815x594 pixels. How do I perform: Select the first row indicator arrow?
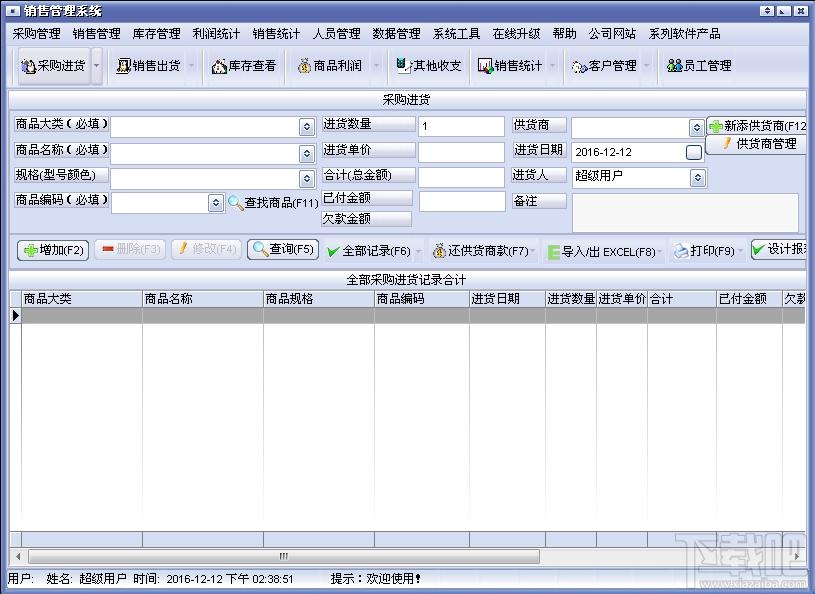pos(16,315)
